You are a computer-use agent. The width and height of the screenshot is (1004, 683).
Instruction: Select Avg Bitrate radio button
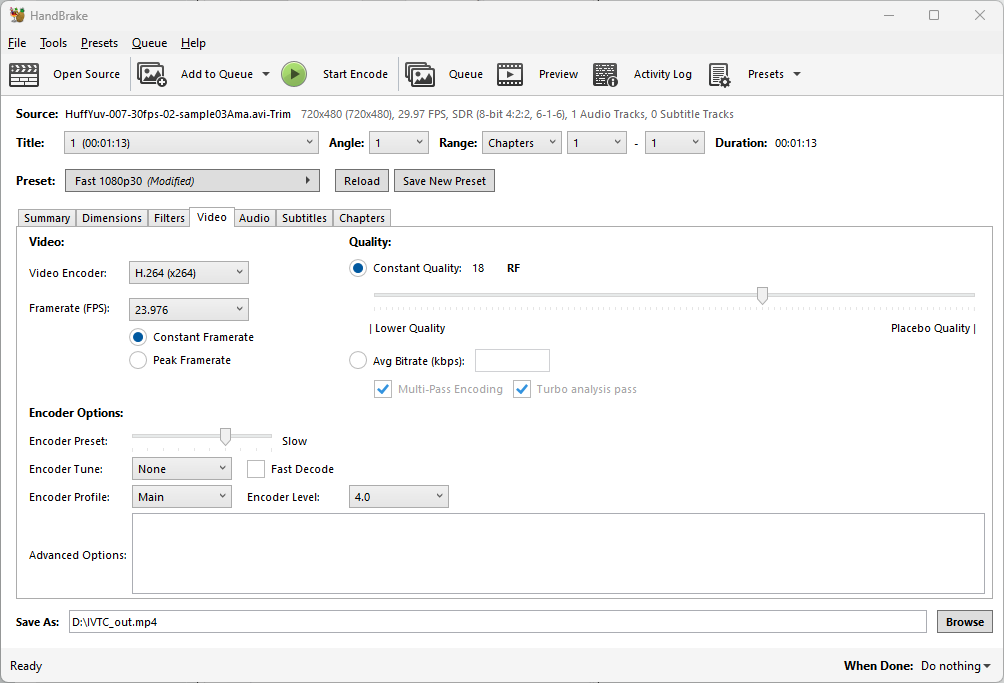coord(358,360)
